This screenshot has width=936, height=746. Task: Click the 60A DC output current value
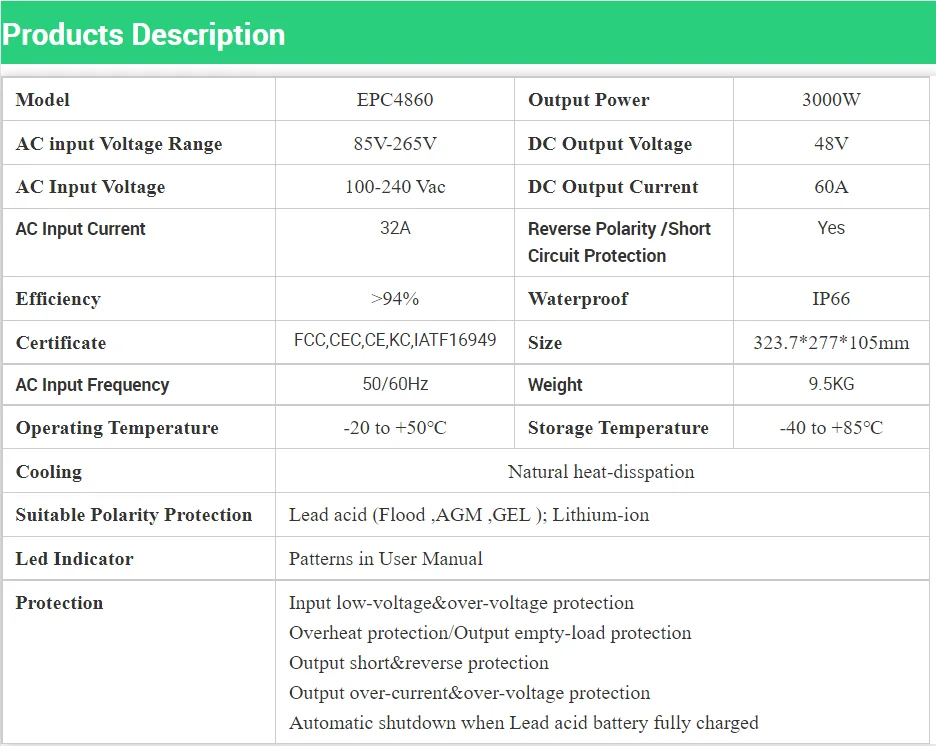831,187
